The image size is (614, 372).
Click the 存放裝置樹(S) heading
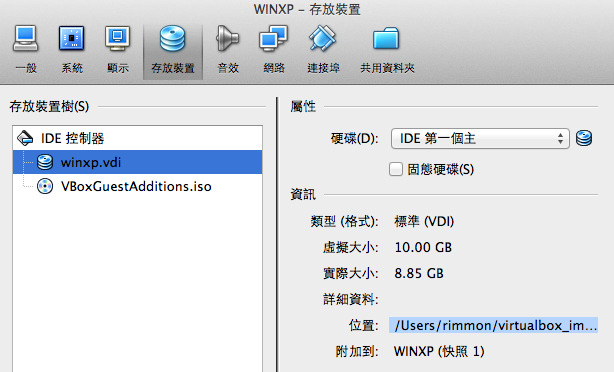(x=49, y=106)
